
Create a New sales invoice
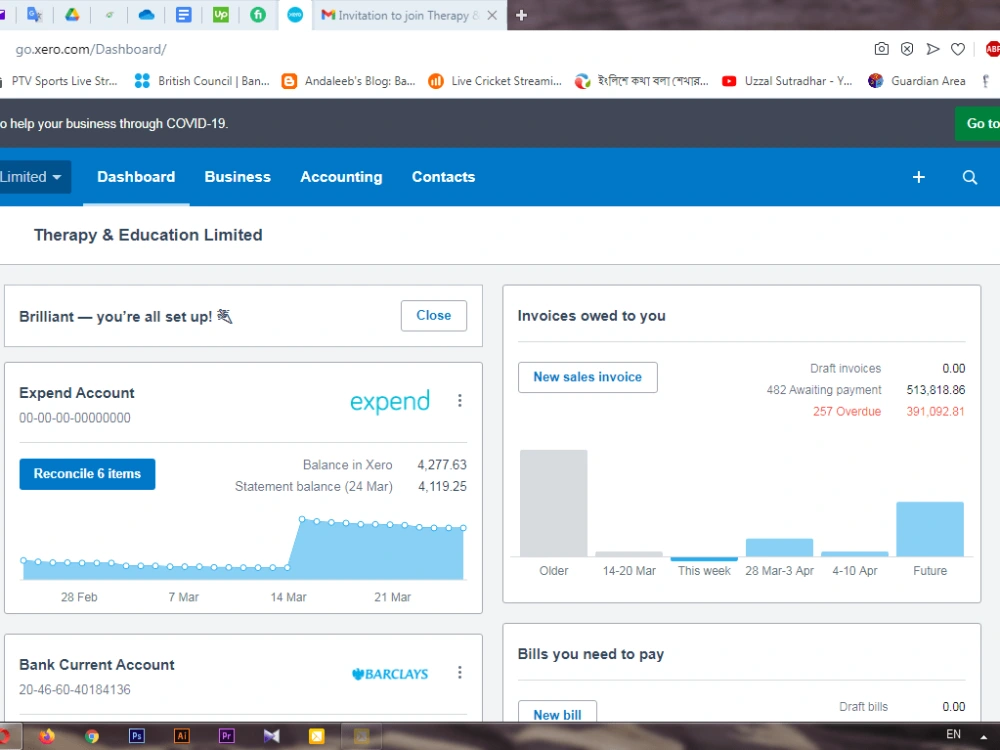pyautogui.click(x=587, y=377)
